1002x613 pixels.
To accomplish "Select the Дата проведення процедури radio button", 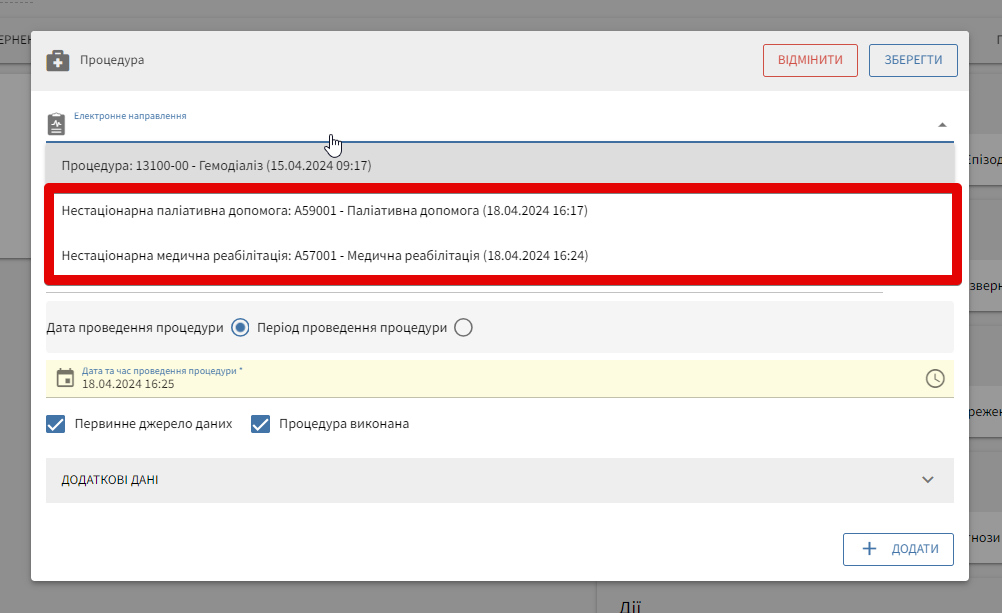I will (240, 327).
